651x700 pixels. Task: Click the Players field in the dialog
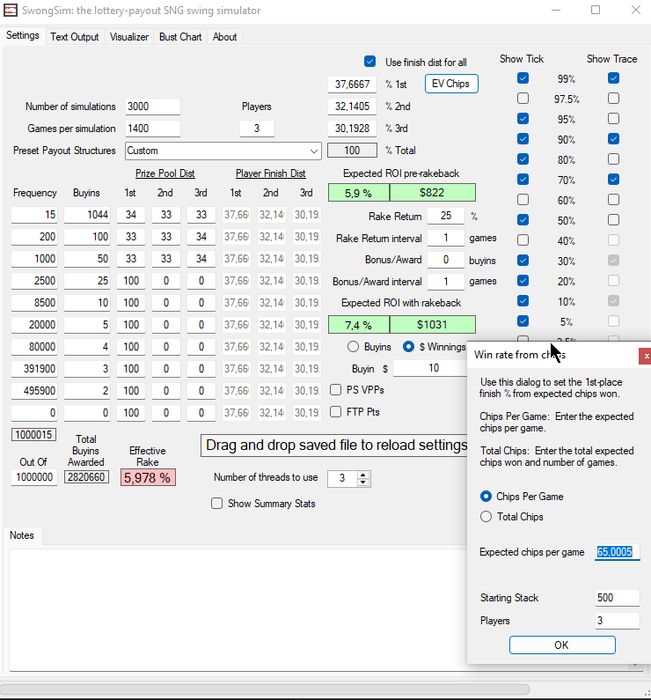617,621
